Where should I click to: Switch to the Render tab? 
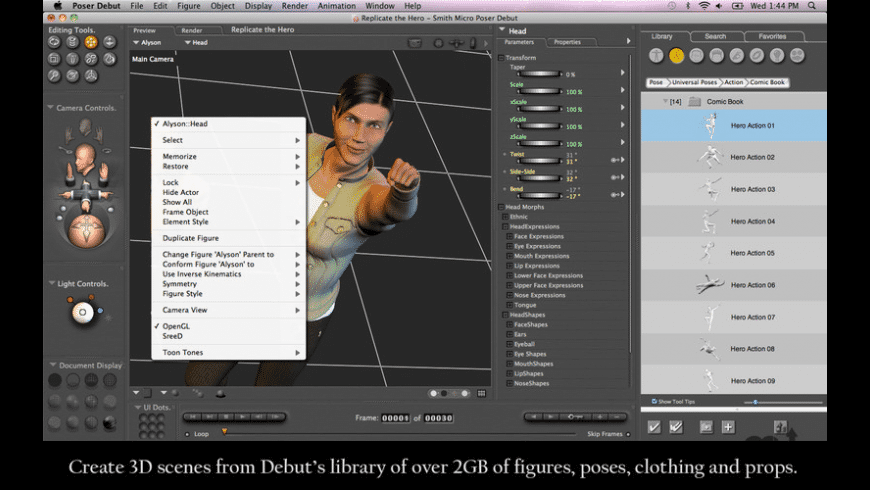(191, 30)
